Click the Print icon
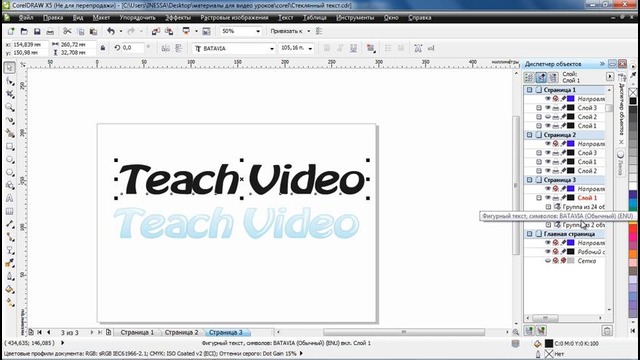 50,31
